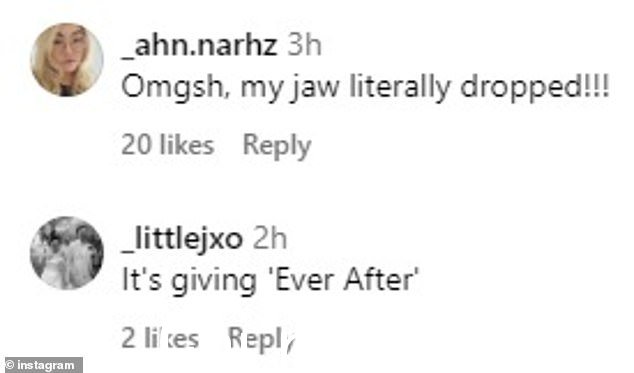Click the word 'dropped!!!' in the comment
Viewport: 634px width, 373px height.
[535, 88]
